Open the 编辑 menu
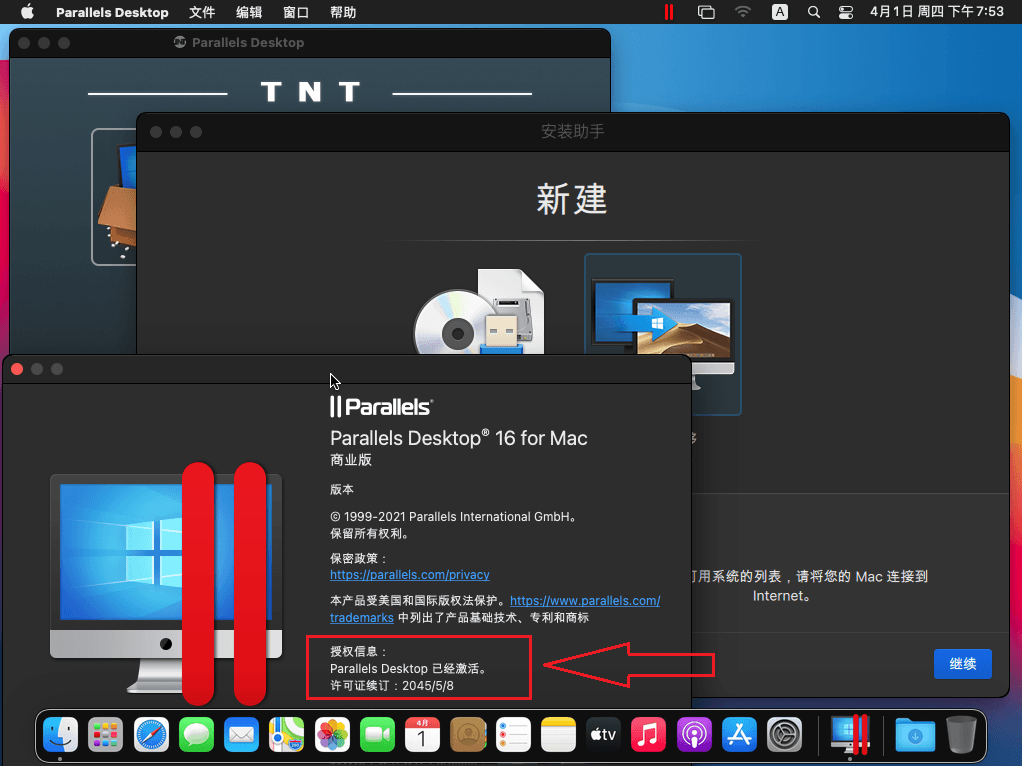1022x766 pixels. 249,12
